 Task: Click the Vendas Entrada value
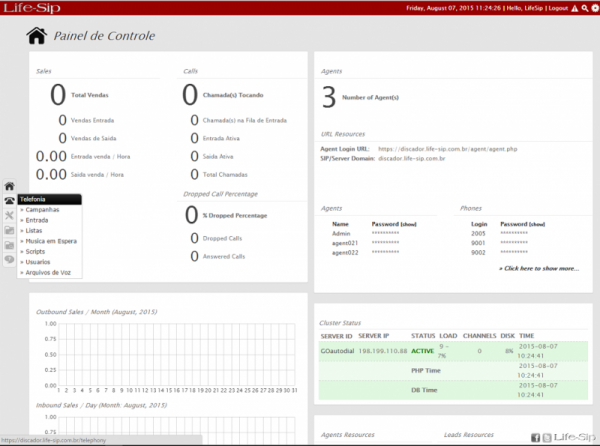[x=62, y=120]
